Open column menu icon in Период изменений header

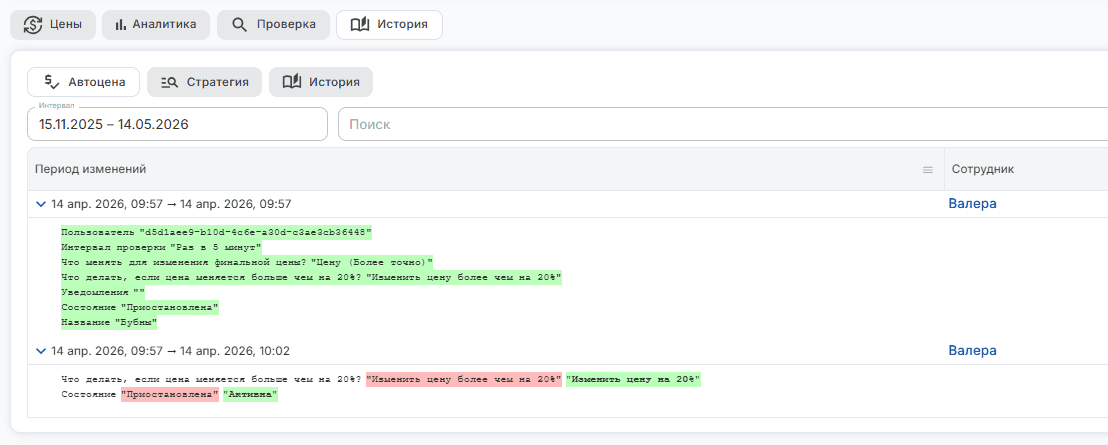[x=928, y=170]
